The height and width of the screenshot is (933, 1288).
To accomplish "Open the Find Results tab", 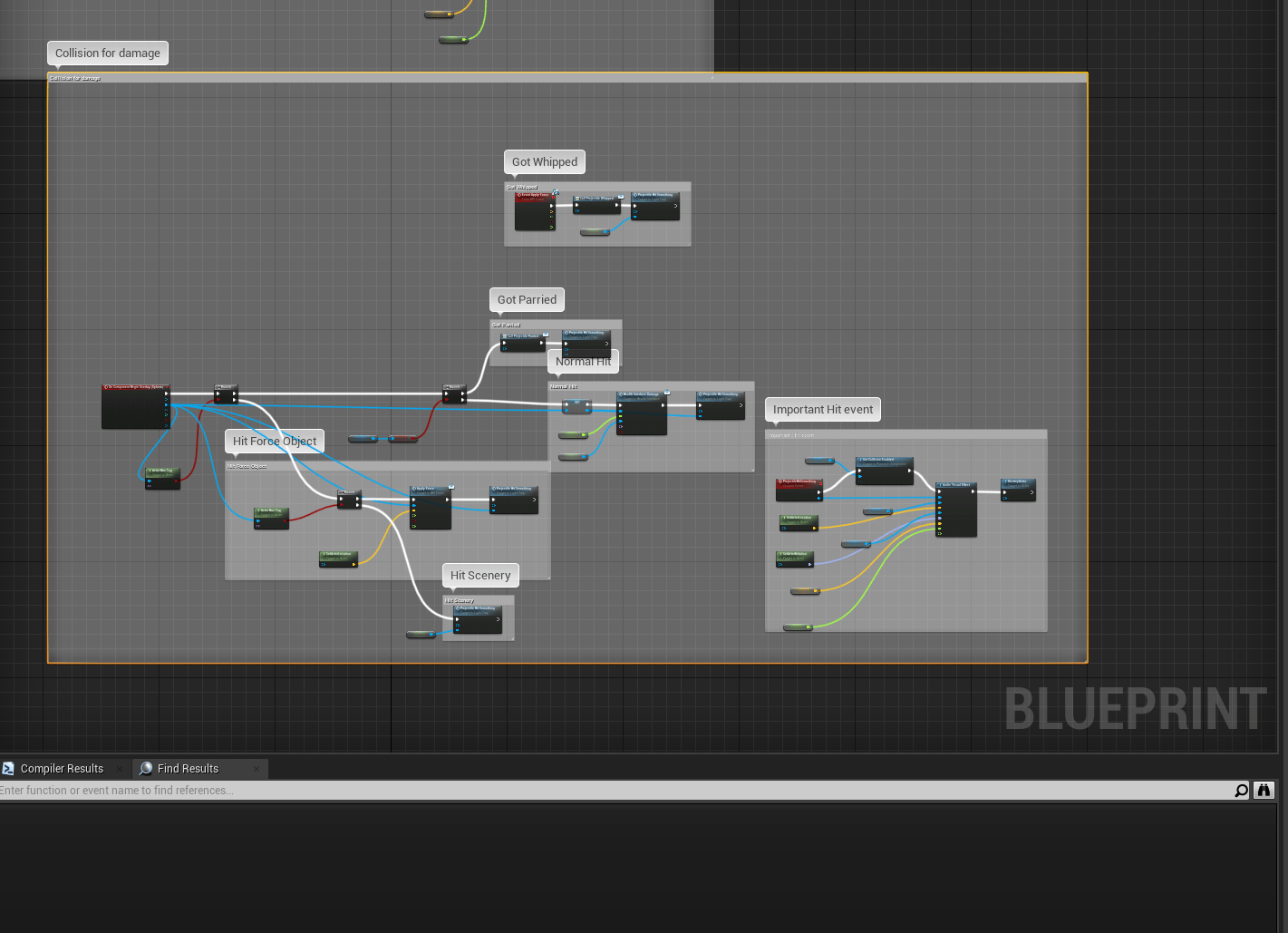I will tap(188, 769).
